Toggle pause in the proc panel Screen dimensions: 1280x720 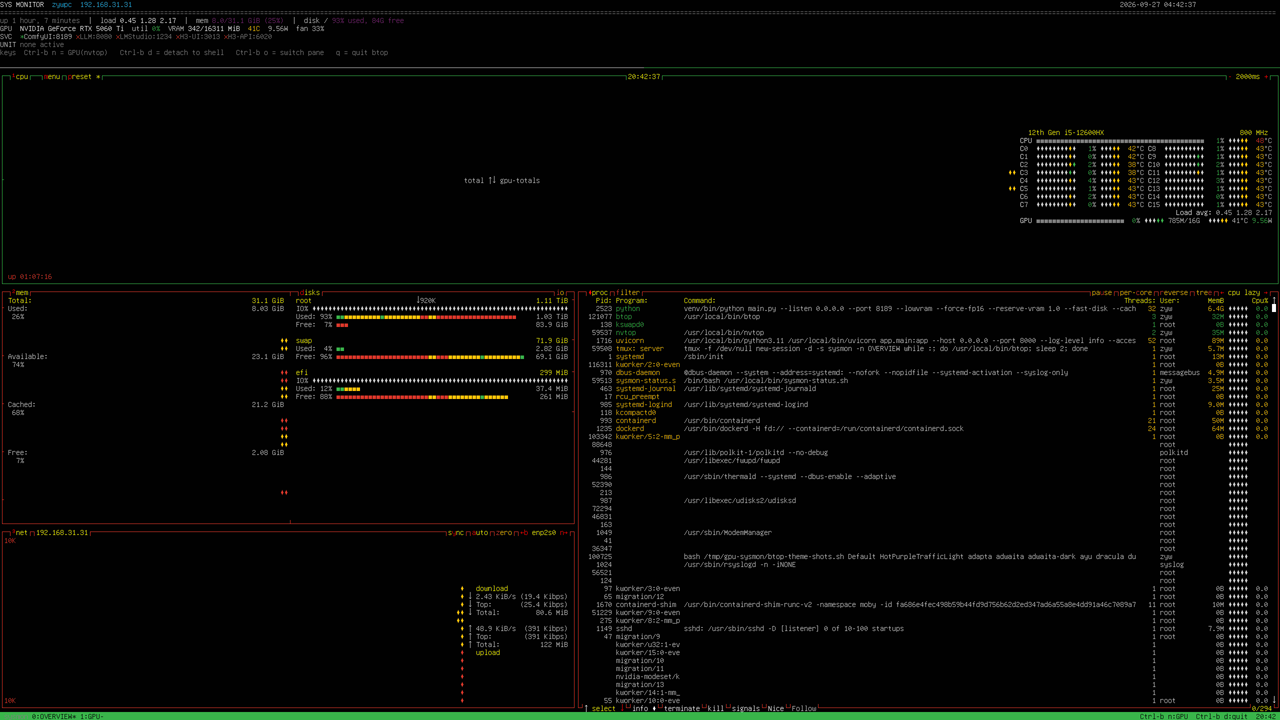1103,293
